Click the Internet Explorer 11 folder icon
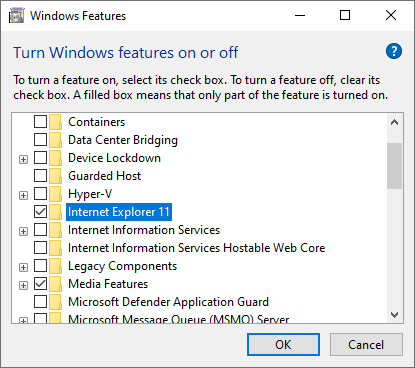The image size is (415, 368). tap(55, 212)
